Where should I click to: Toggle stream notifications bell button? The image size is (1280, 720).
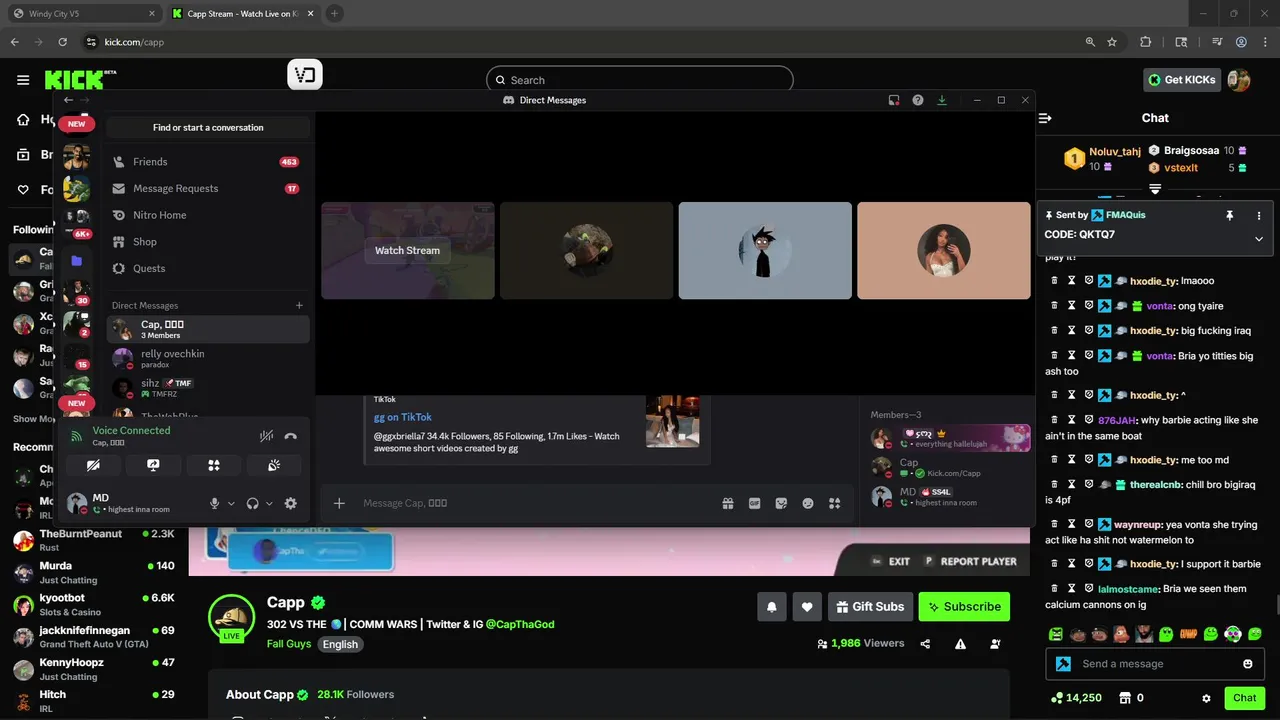(x=772, y=606)
